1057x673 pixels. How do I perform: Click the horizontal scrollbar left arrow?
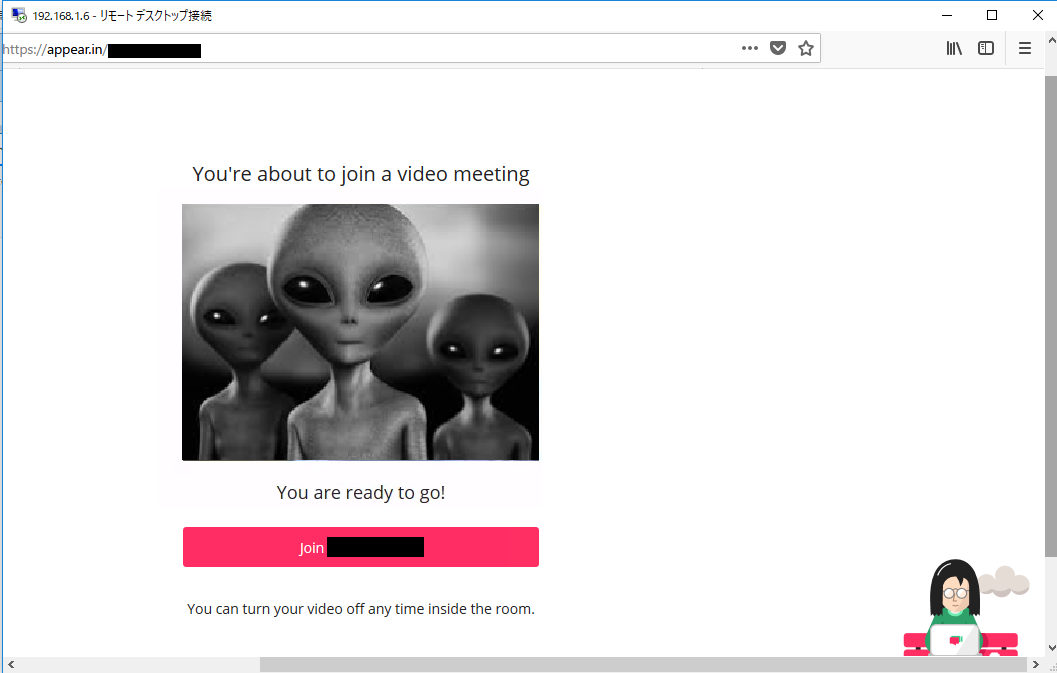pyautogui.click(x=10, y=665)
